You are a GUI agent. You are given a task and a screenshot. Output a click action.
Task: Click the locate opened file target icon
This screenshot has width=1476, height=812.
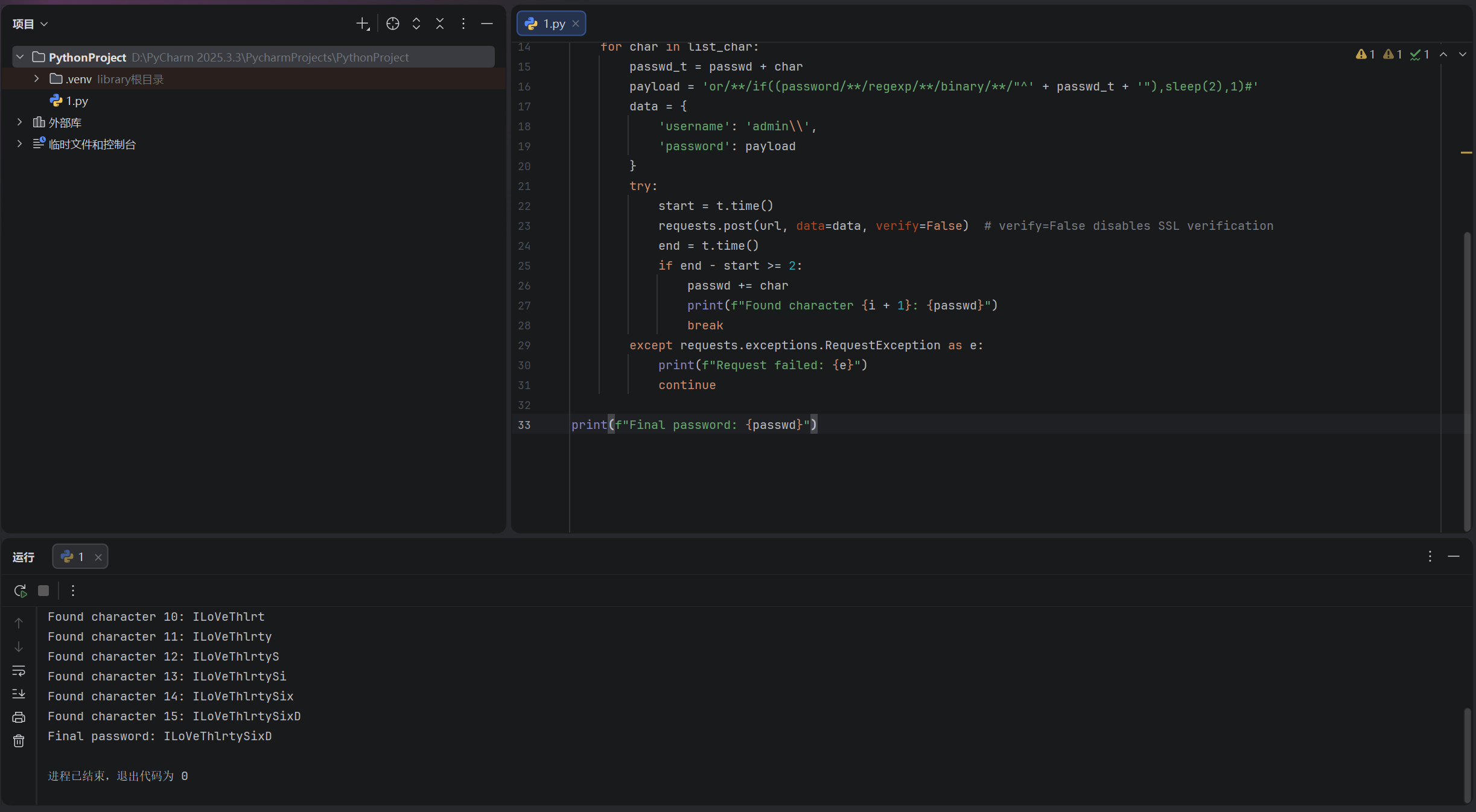pos(393,24)
